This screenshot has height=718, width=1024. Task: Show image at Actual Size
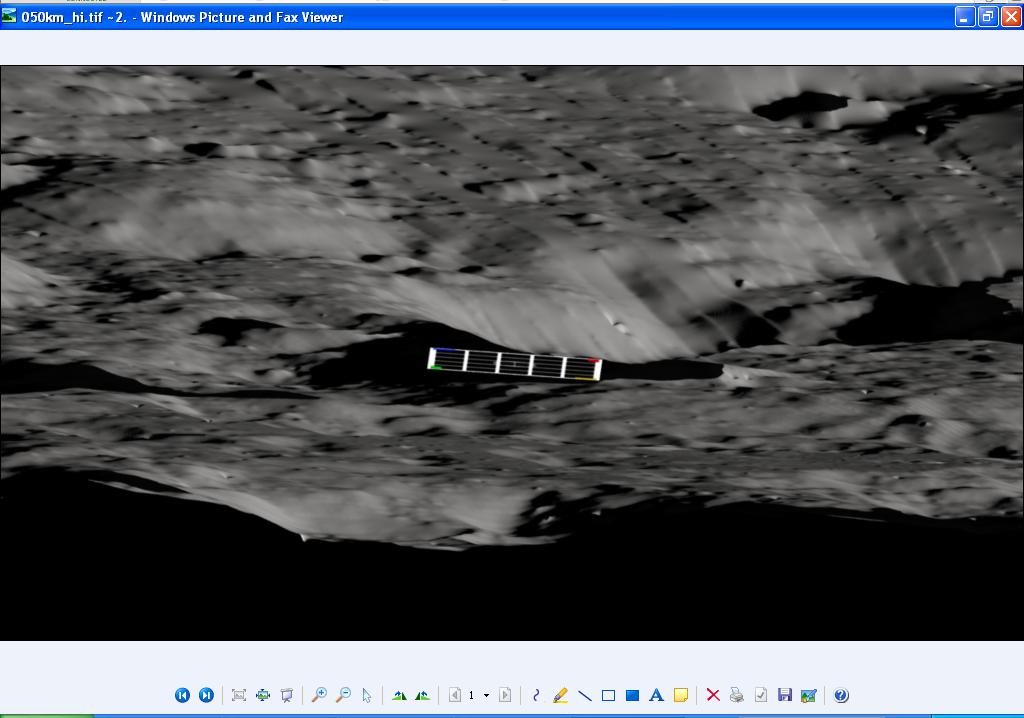click(263, 695)
